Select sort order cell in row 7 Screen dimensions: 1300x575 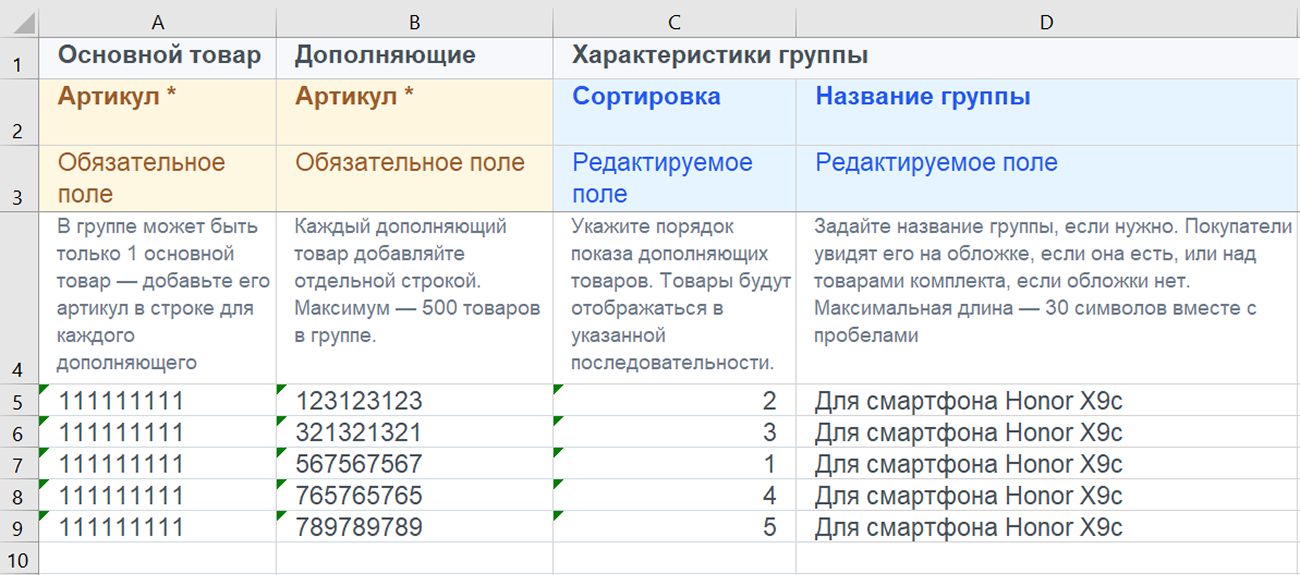(674, 464)
